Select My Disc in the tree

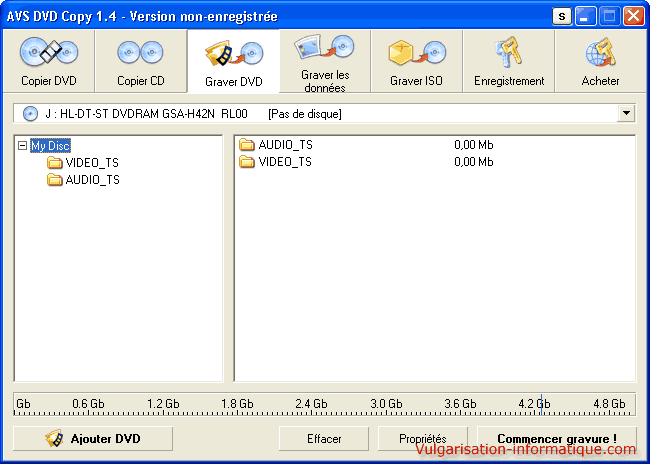pyautogui.click(x=51, y=146)
